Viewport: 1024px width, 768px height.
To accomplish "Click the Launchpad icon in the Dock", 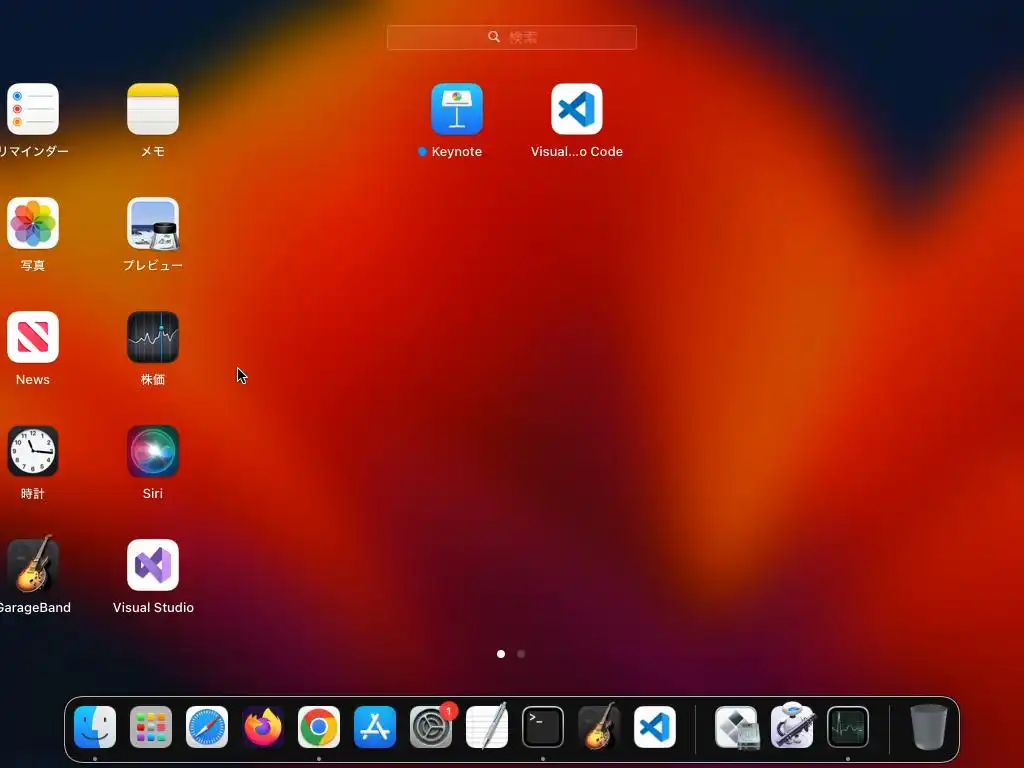I will point(151,727).
